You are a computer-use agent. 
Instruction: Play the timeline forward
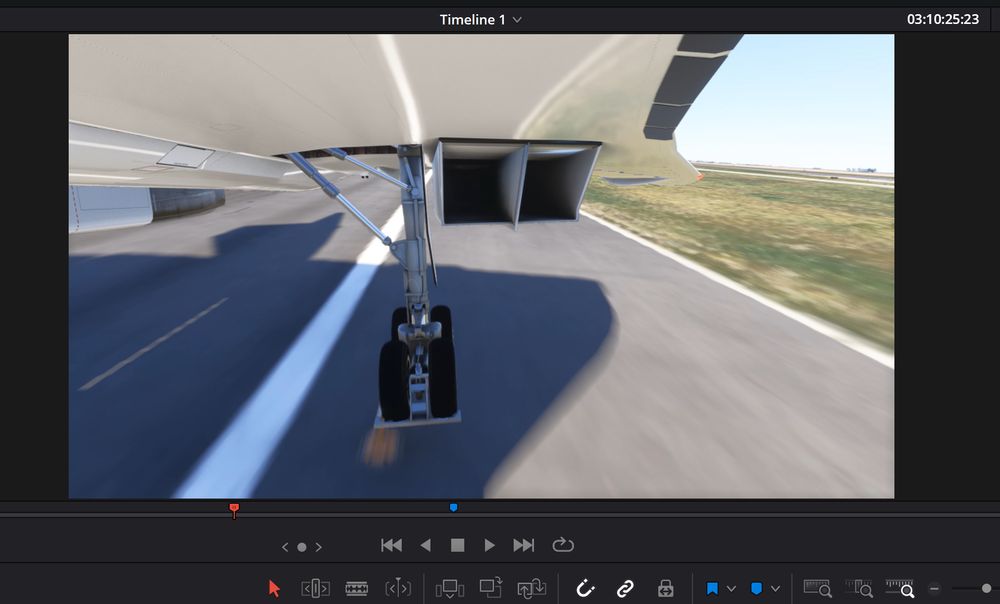pos(489,545)
